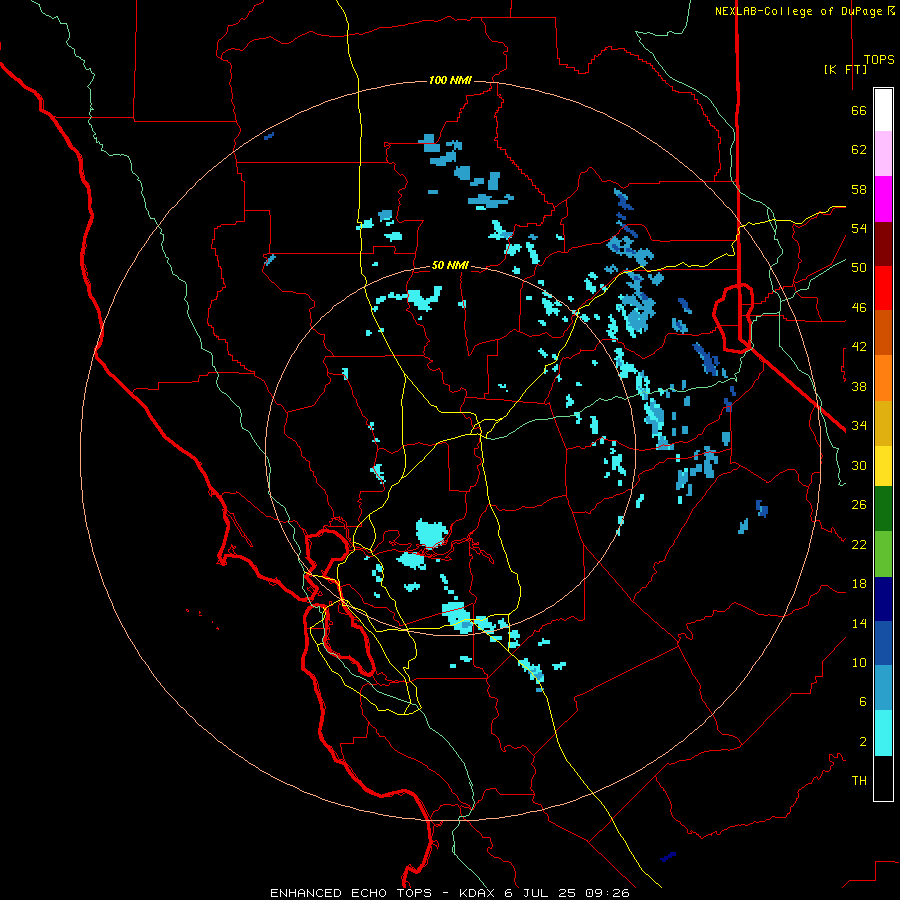900x900 pixels.
Task: Click the cyan legend swatch
Action: 883,733
